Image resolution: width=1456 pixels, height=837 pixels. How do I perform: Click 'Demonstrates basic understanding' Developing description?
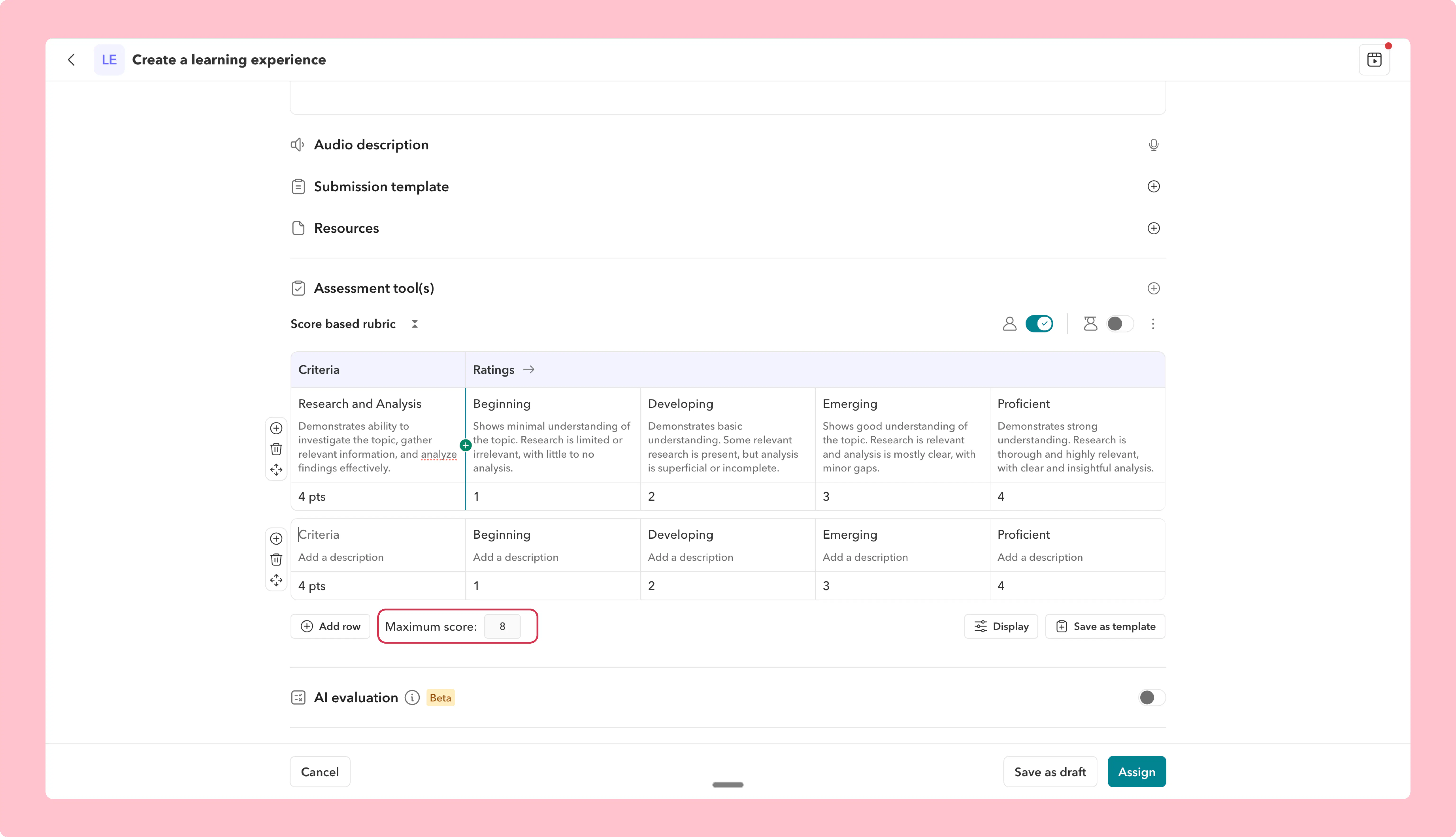[x=723, y=447]
